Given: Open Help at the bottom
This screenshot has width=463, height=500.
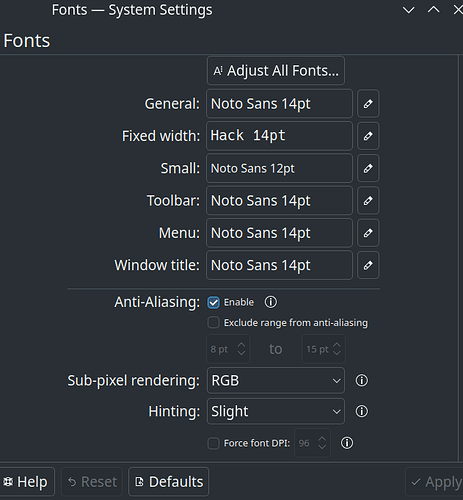Looking at the screenshot, I should (26, 482).
